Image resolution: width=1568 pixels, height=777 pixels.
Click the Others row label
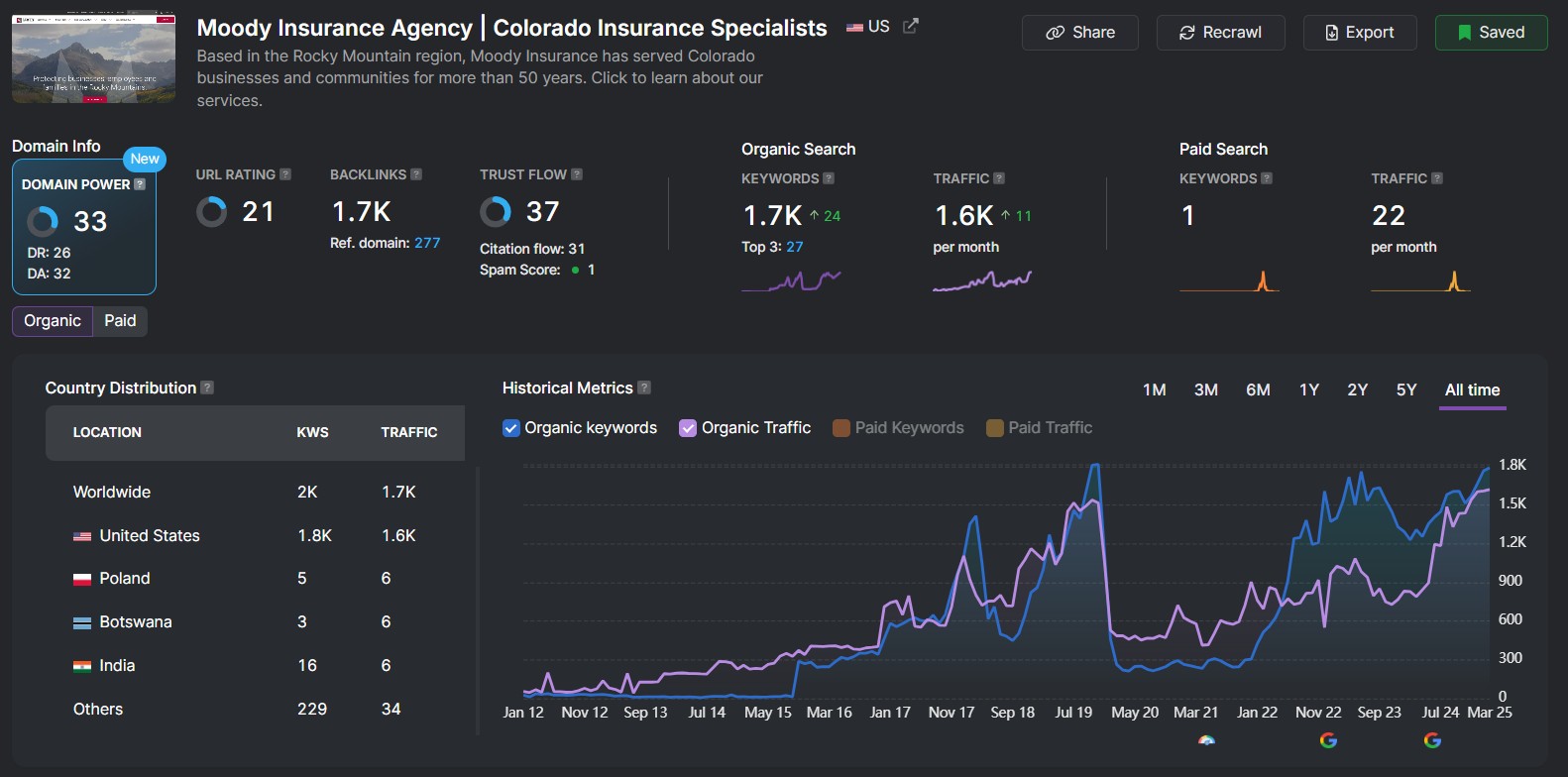[x=98, y=710]
